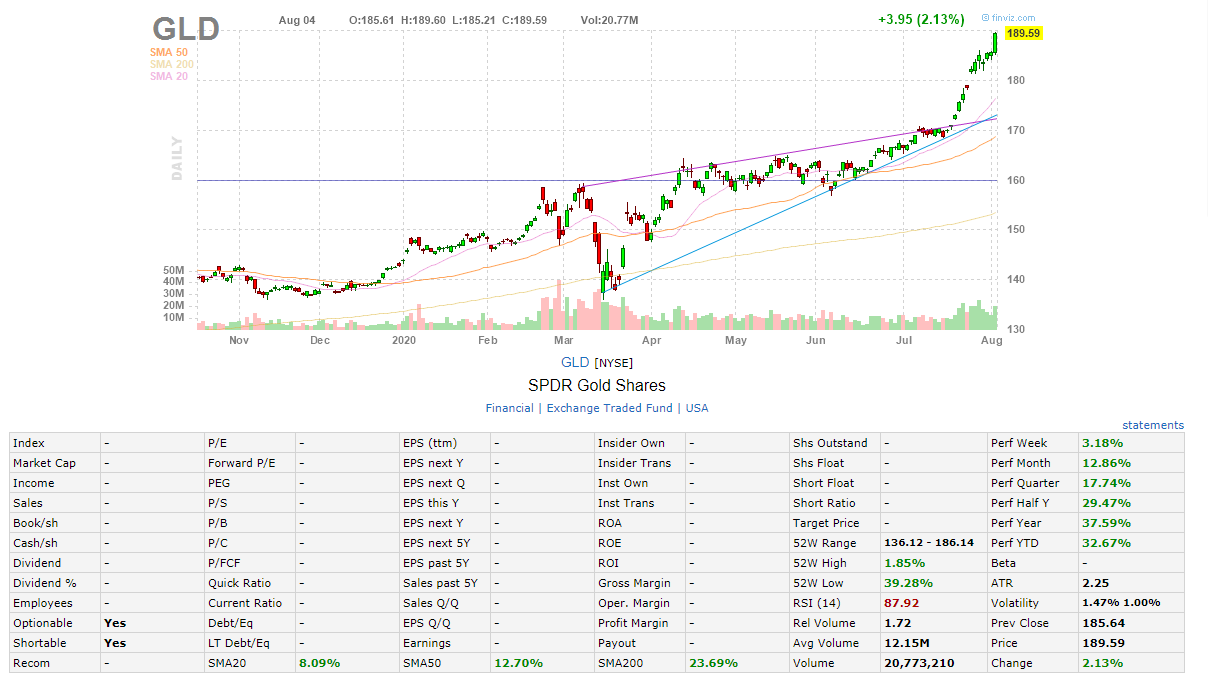Open the USA country link
This screenshot has height=692, width=1208.
click(697, 408)
